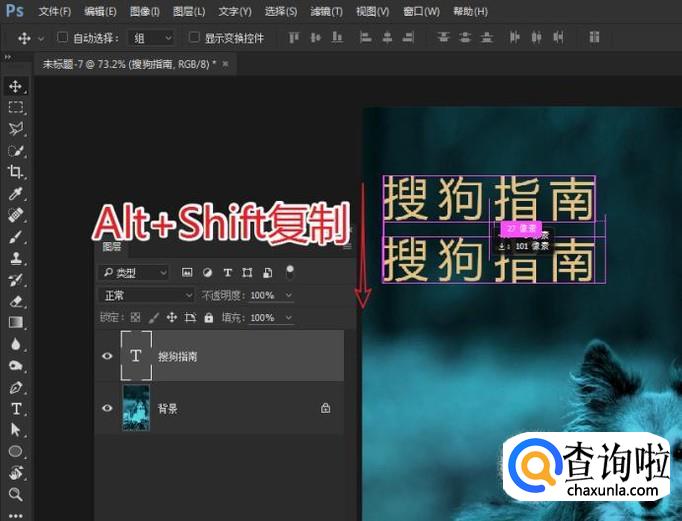
Task: Select the History Brush tool
Action: coord(16,280)
